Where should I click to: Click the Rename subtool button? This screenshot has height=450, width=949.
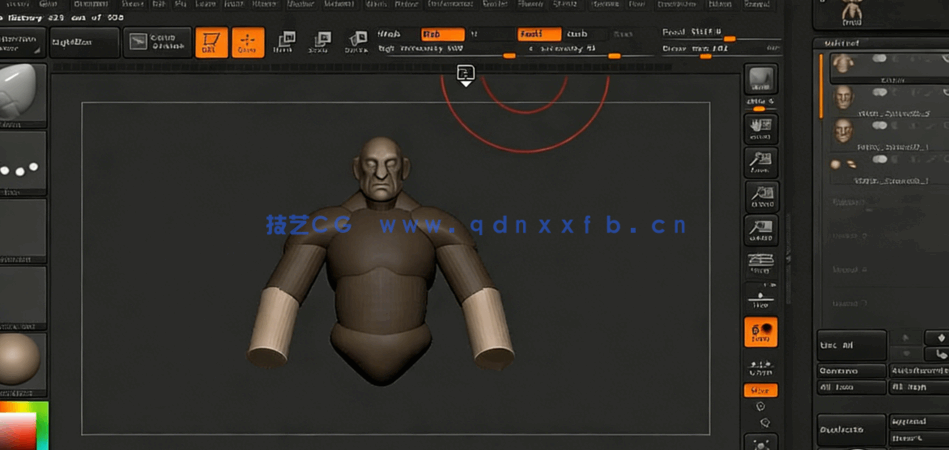(852, 371)
